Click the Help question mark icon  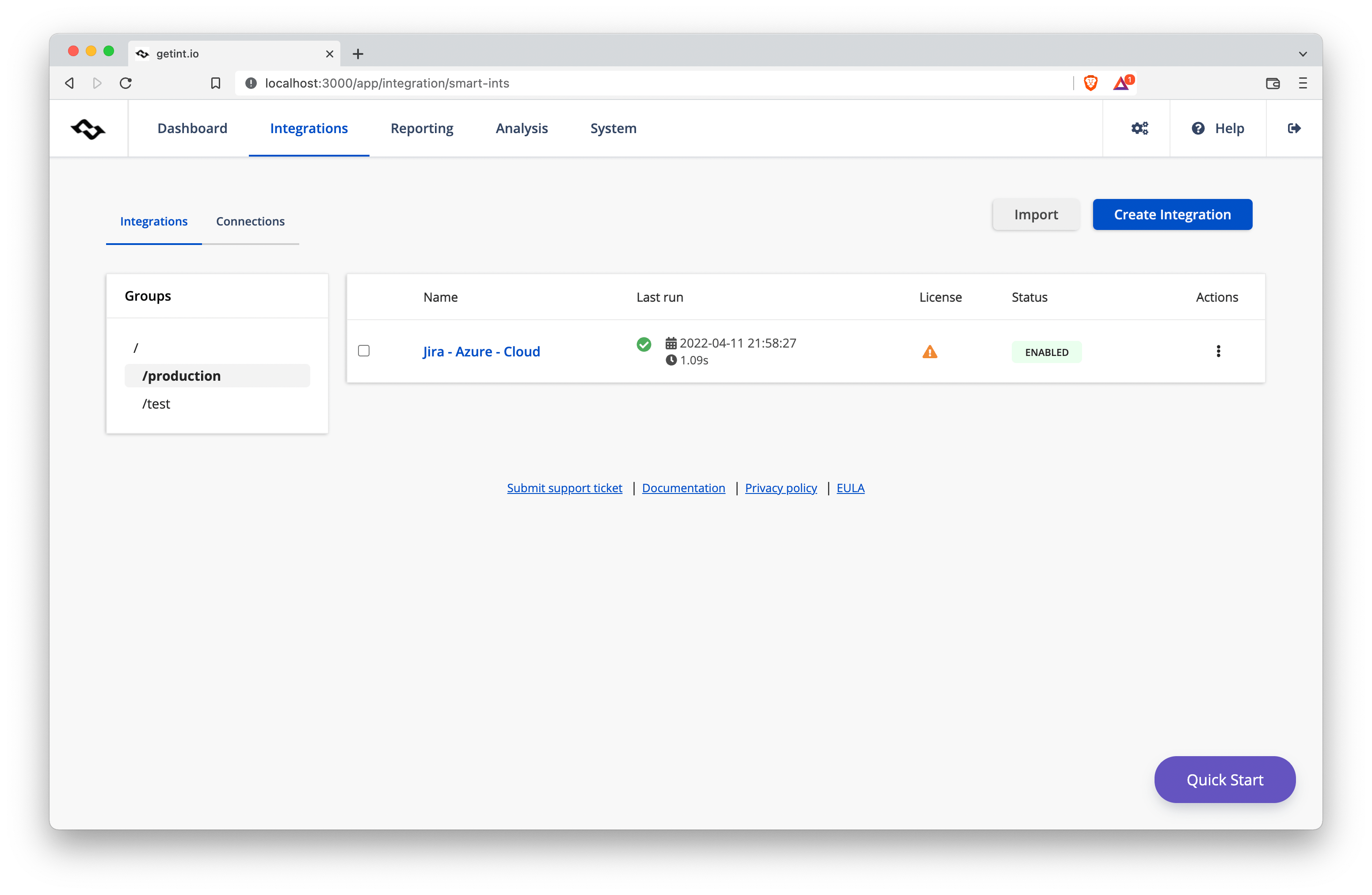[1198, 128]
